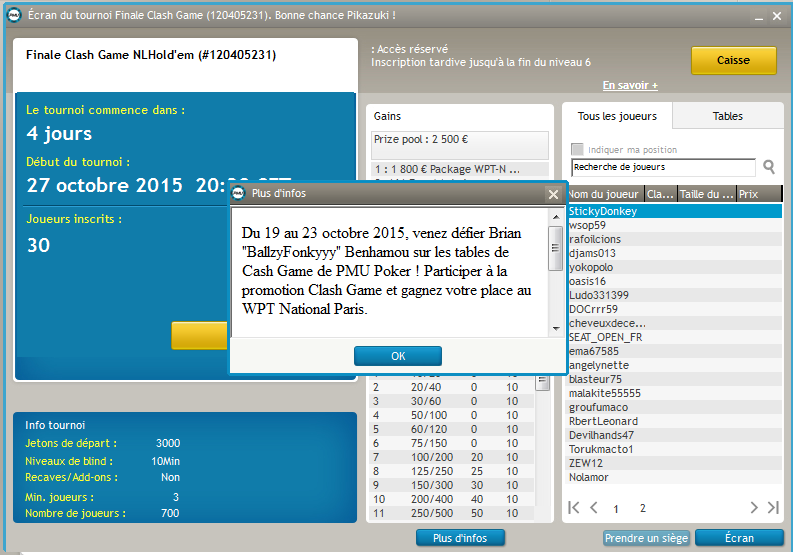This screenshot has height=555, width=793.
Task: Select player SEAT_OPEN_FR
Action: pyautogui.click(x=674, y=337)
